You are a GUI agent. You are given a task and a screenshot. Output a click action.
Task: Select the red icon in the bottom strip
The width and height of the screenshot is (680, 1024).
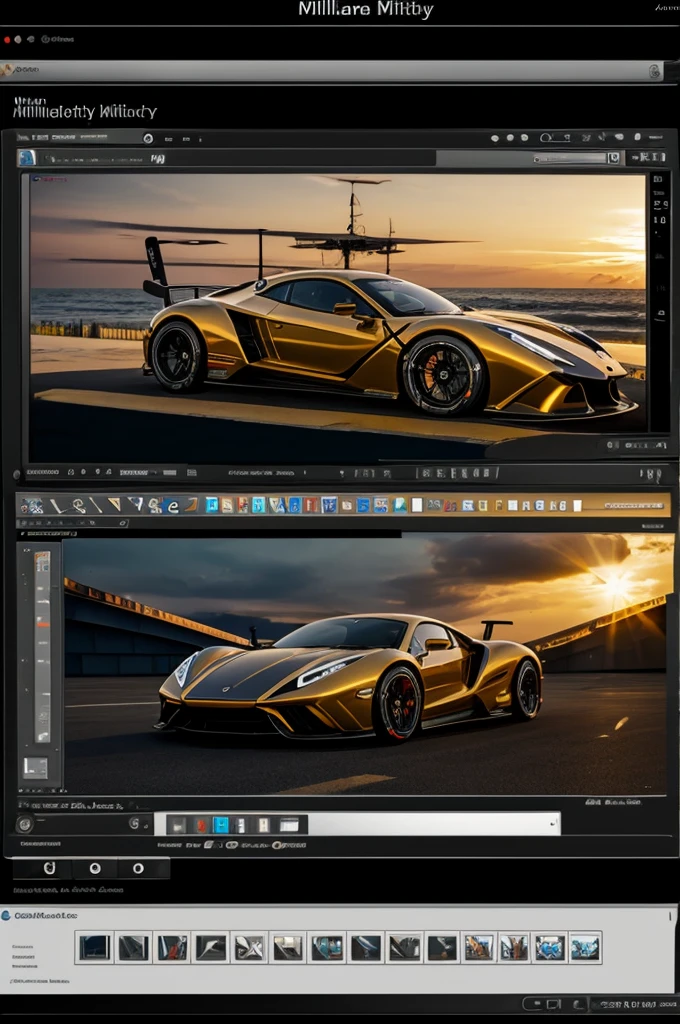[201, 825]
